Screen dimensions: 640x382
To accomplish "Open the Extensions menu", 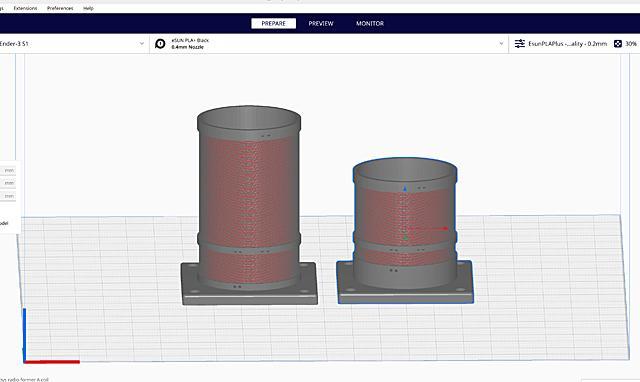I will click(25, 8).
